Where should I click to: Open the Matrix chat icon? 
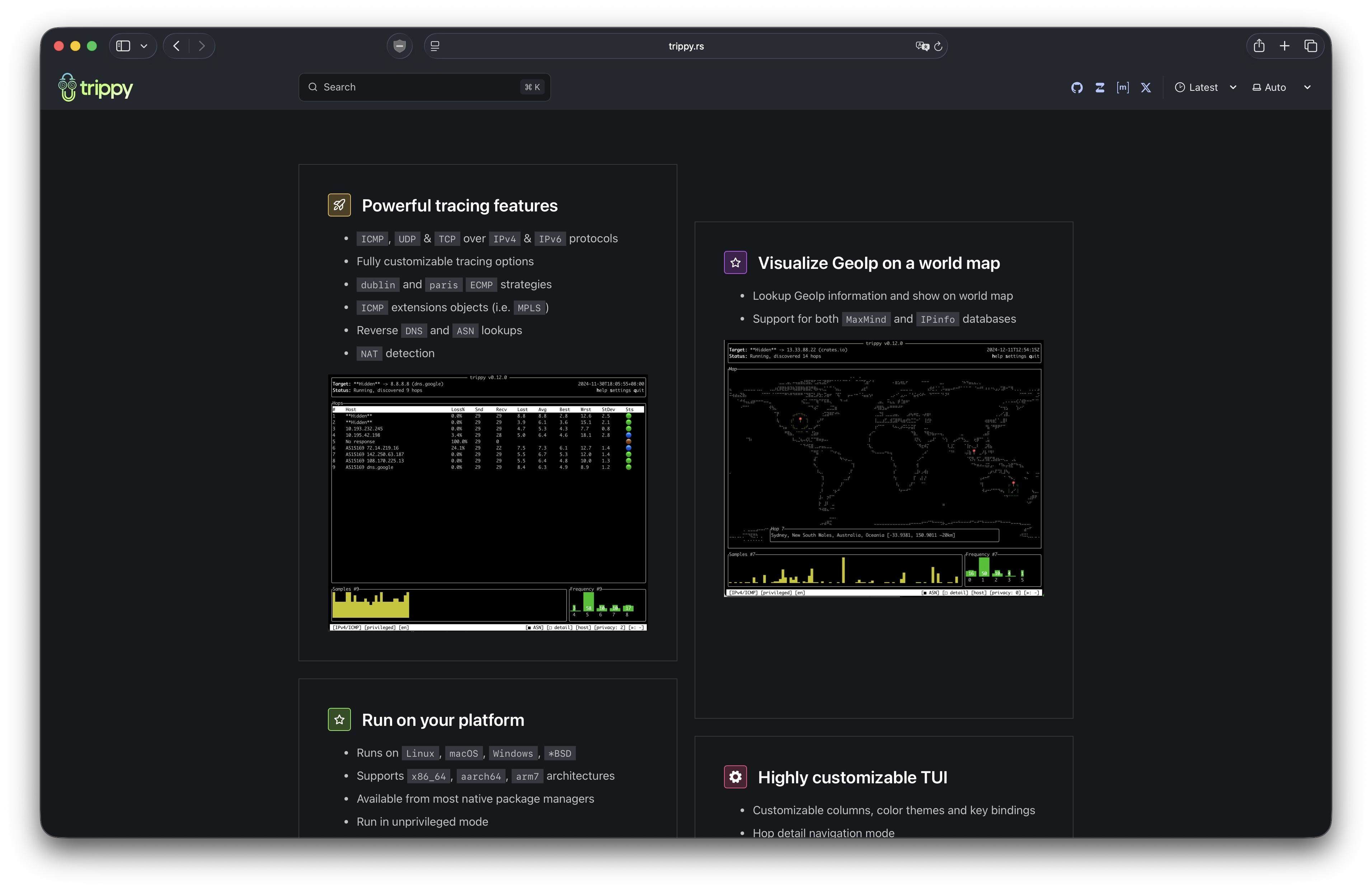point(1122,88)
